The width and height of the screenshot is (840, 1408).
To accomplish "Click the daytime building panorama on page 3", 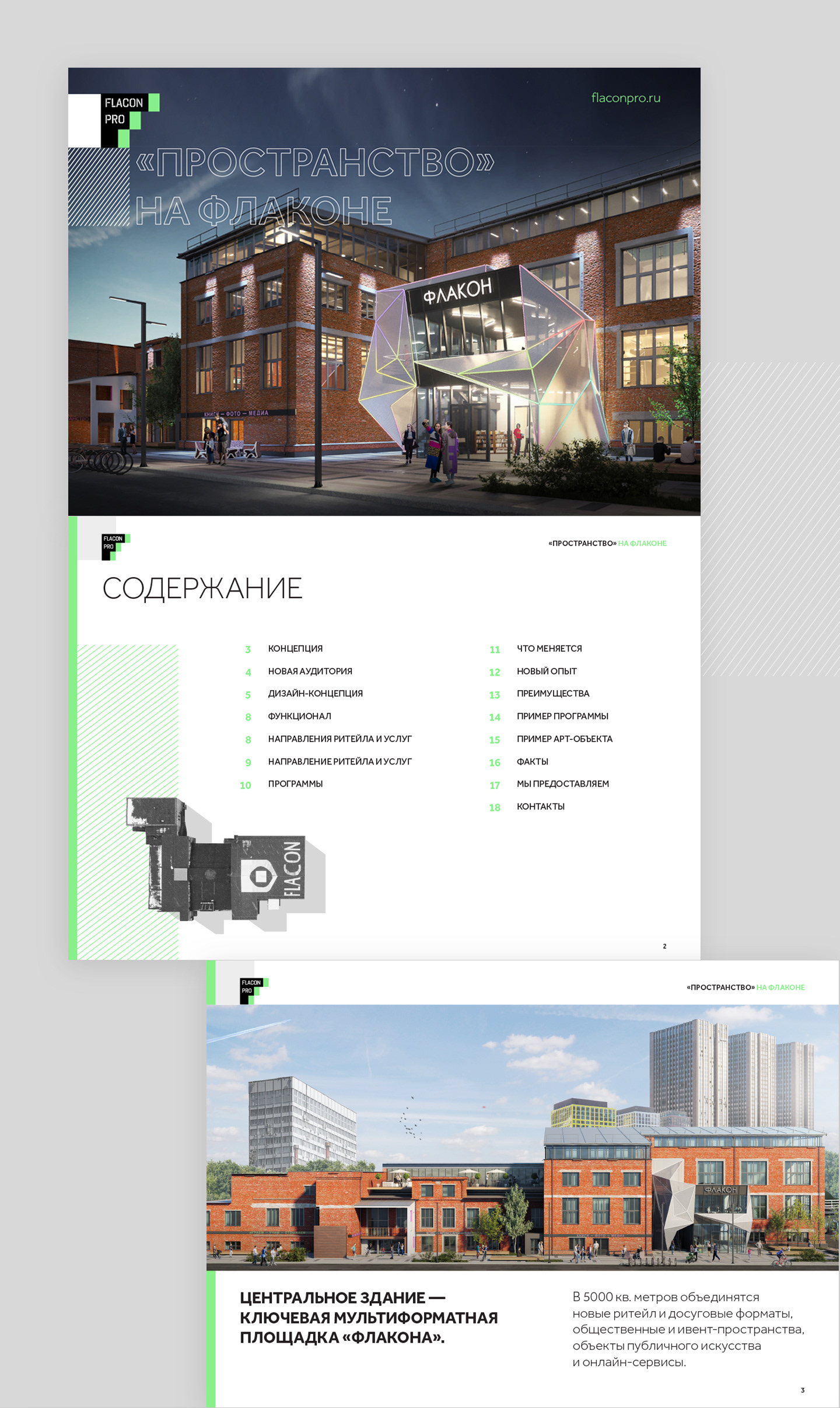I will tap(523, 1137).
